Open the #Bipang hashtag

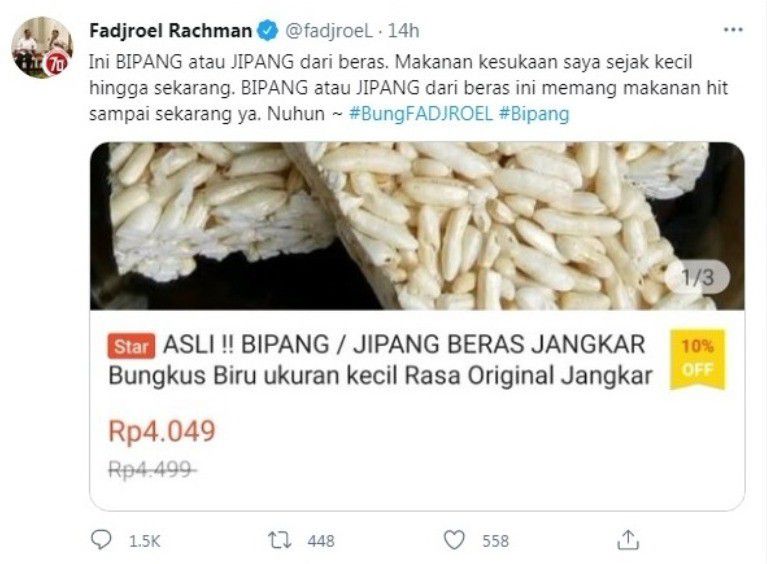click(x=534, y=114)
